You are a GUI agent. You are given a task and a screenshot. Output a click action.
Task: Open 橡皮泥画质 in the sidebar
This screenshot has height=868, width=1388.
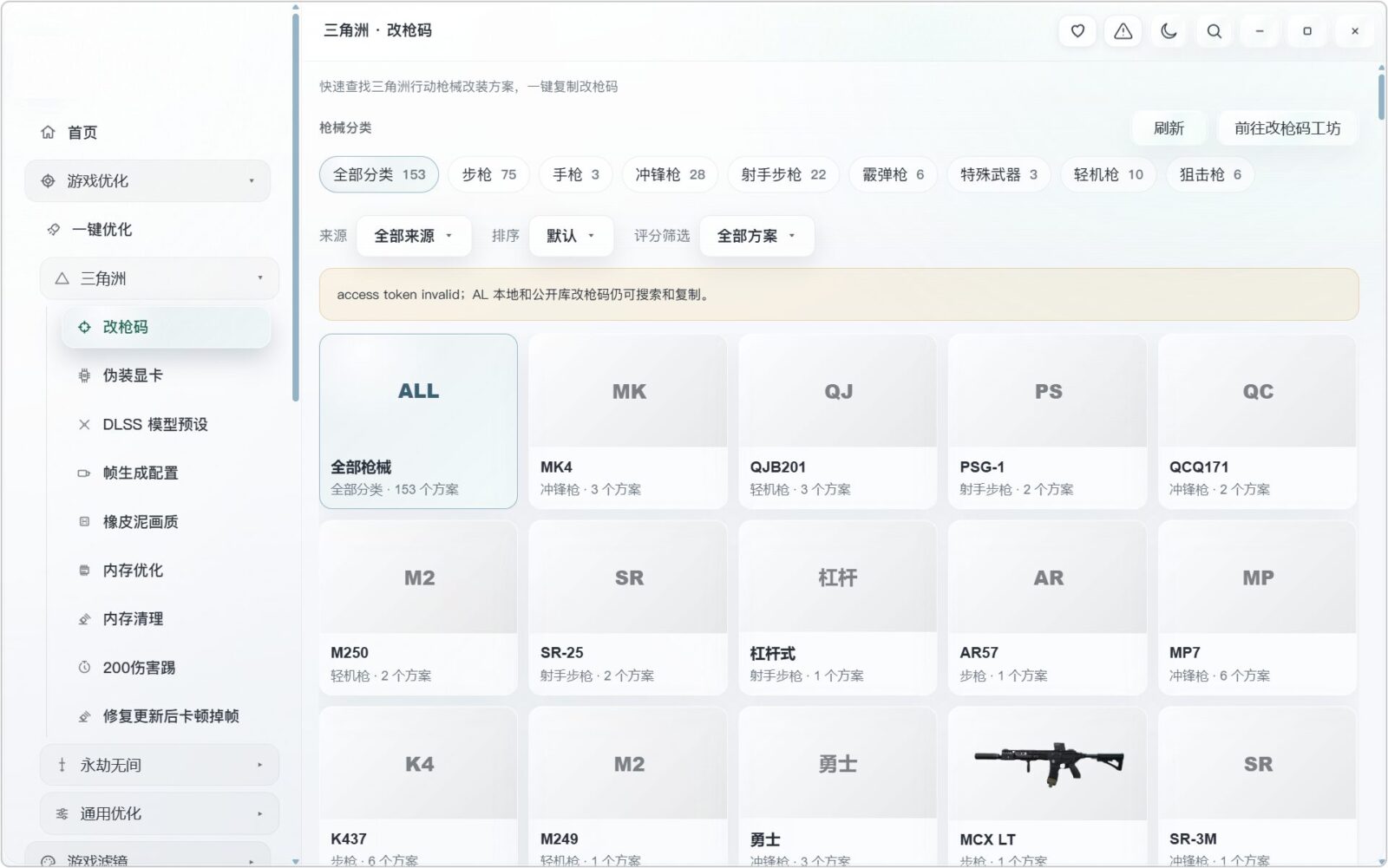[165, 521]
